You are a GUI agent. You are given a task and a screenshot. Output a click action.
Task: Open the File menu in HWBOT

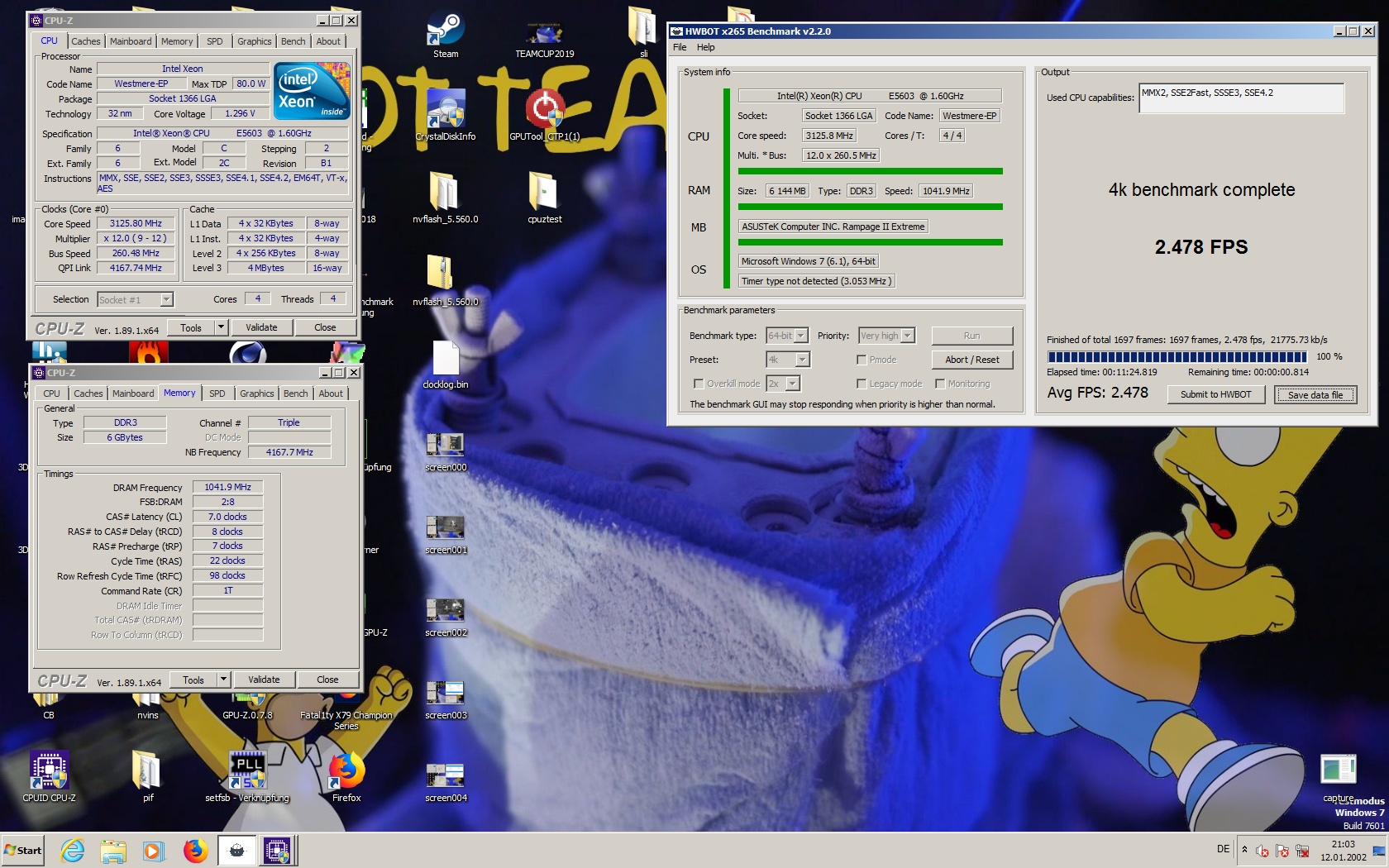click(680, 47)
